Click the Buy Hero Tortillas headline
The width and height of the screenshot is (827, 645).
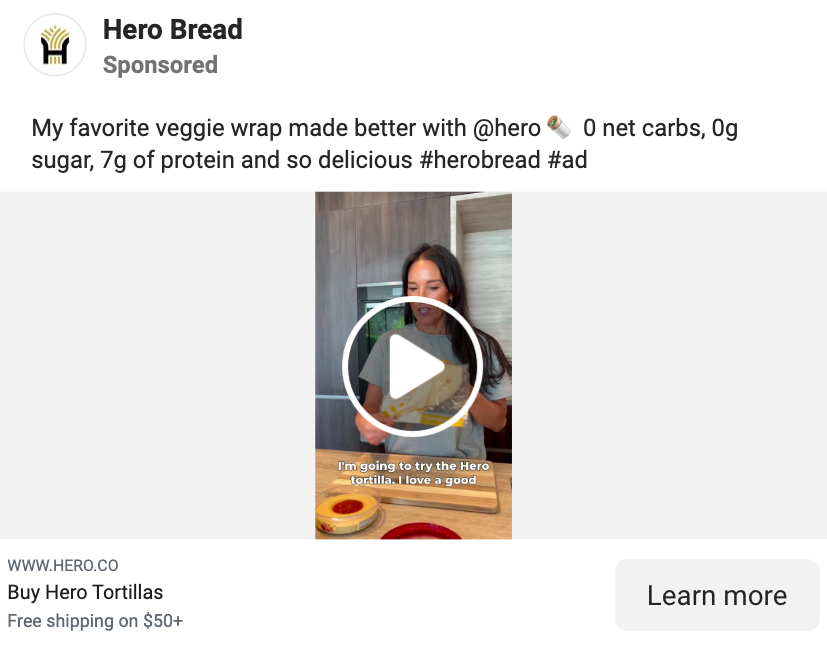[x=85, y=592]
